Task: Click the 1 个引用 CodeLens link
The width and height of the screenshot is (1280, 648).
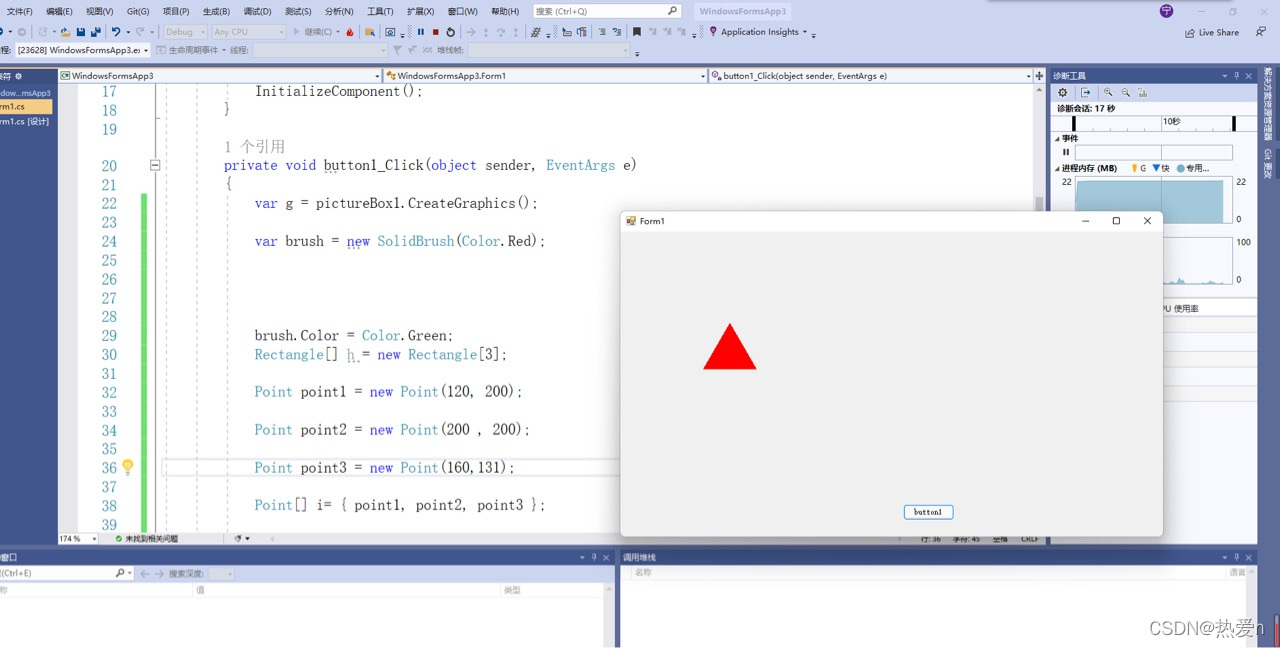Action: click(254, 147)
